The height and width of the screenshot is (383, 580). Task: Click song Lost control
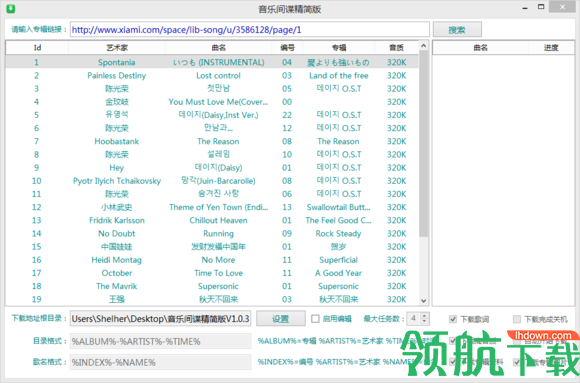pyautogui.click(x=218, y=75)
